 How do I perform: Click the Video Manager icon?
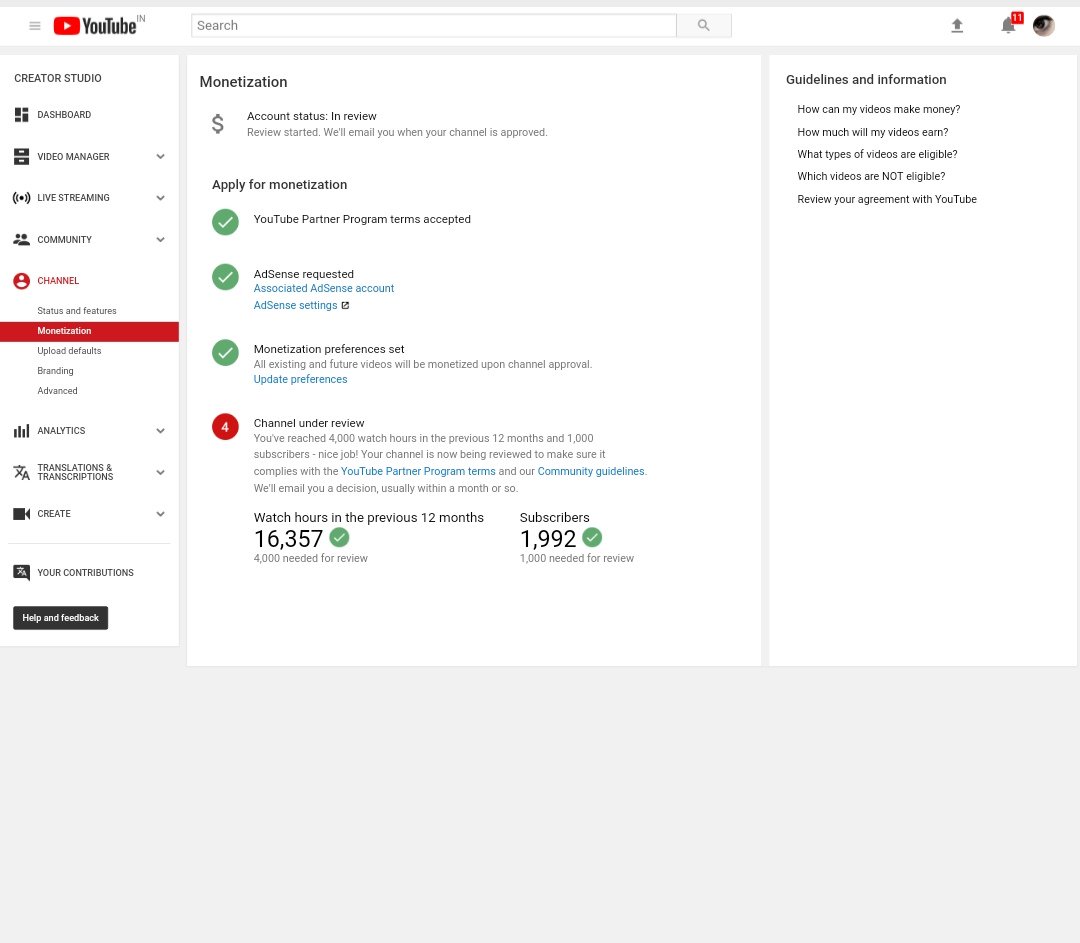(21, 156)
